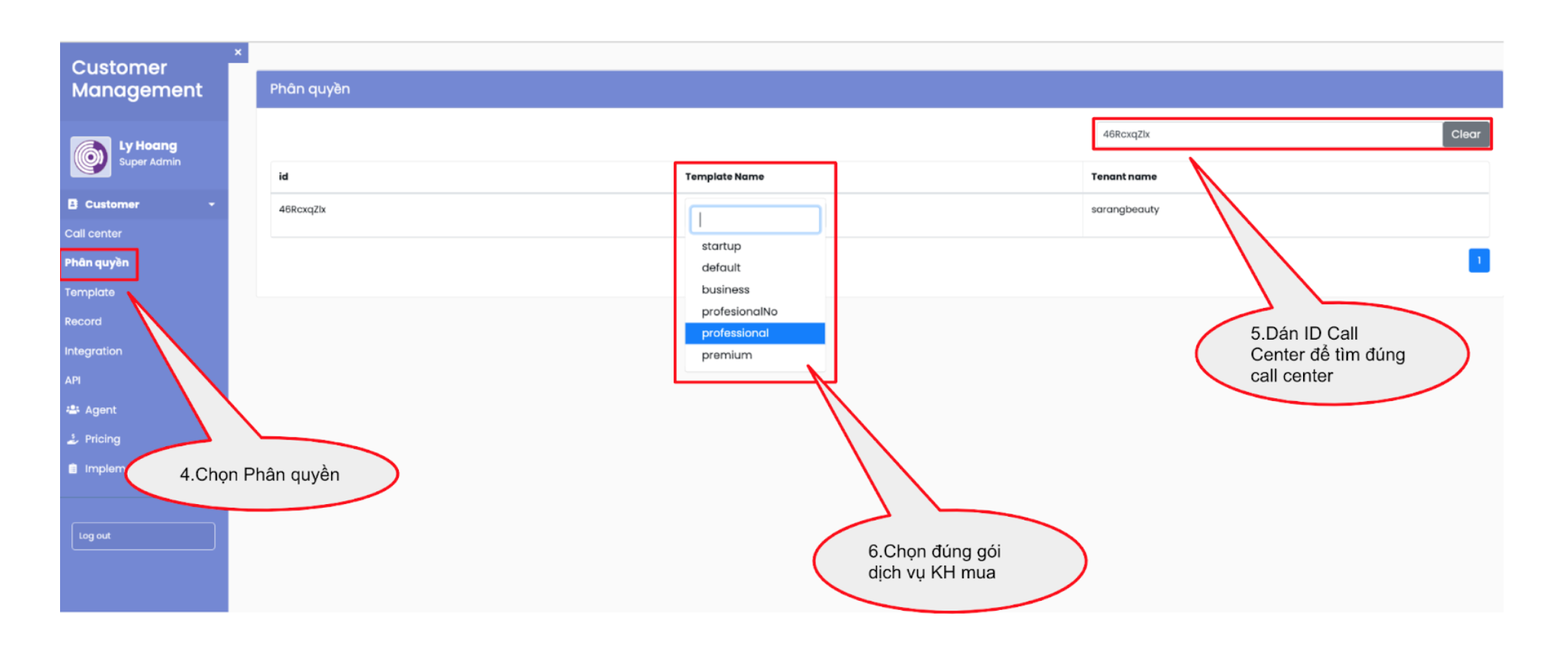Screen dimensions: 1568x658
Task: Close the sidebar with the X icon
Action: [x=238, y=53]
